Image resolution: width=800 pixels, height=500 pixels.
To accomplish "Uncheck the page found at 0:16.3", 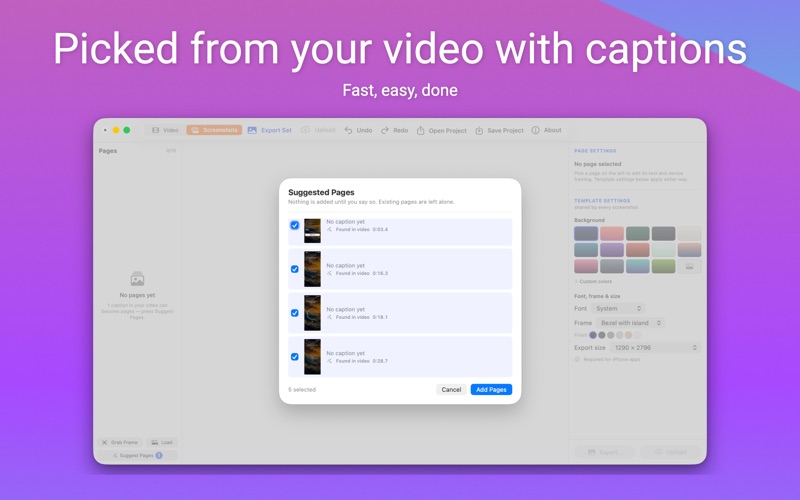I will point(294,269).
